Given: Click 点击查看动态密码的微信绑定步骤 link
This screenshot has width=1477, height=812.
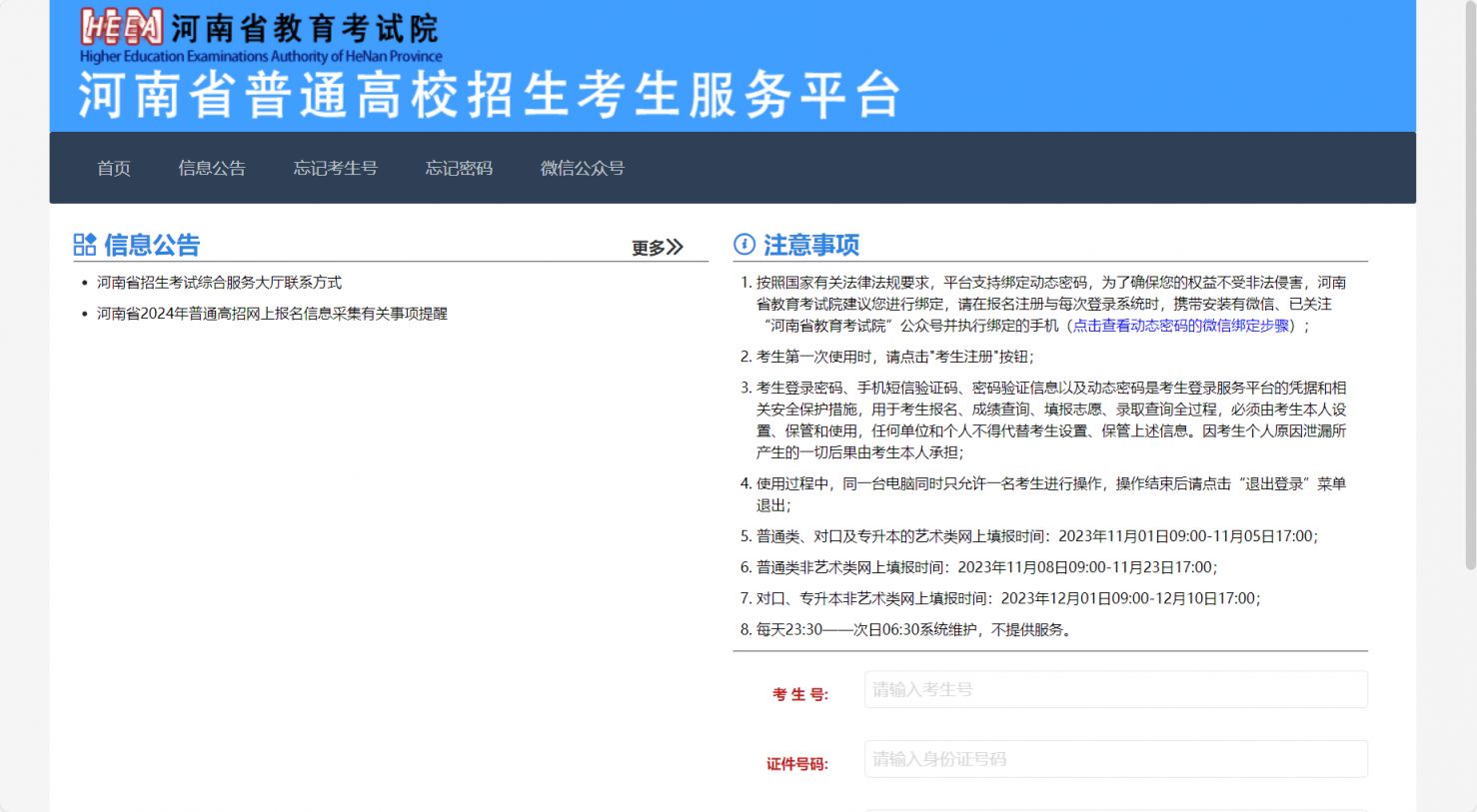Looking at the screenshot, I should (1180, 326).
